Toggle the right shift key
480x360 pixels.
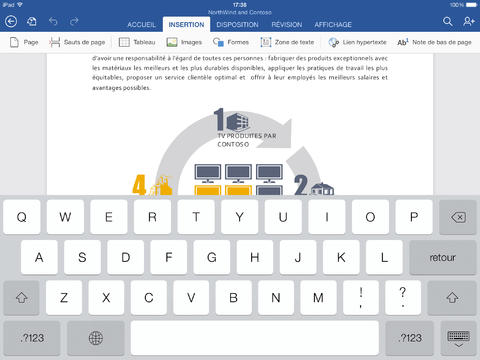452,297
